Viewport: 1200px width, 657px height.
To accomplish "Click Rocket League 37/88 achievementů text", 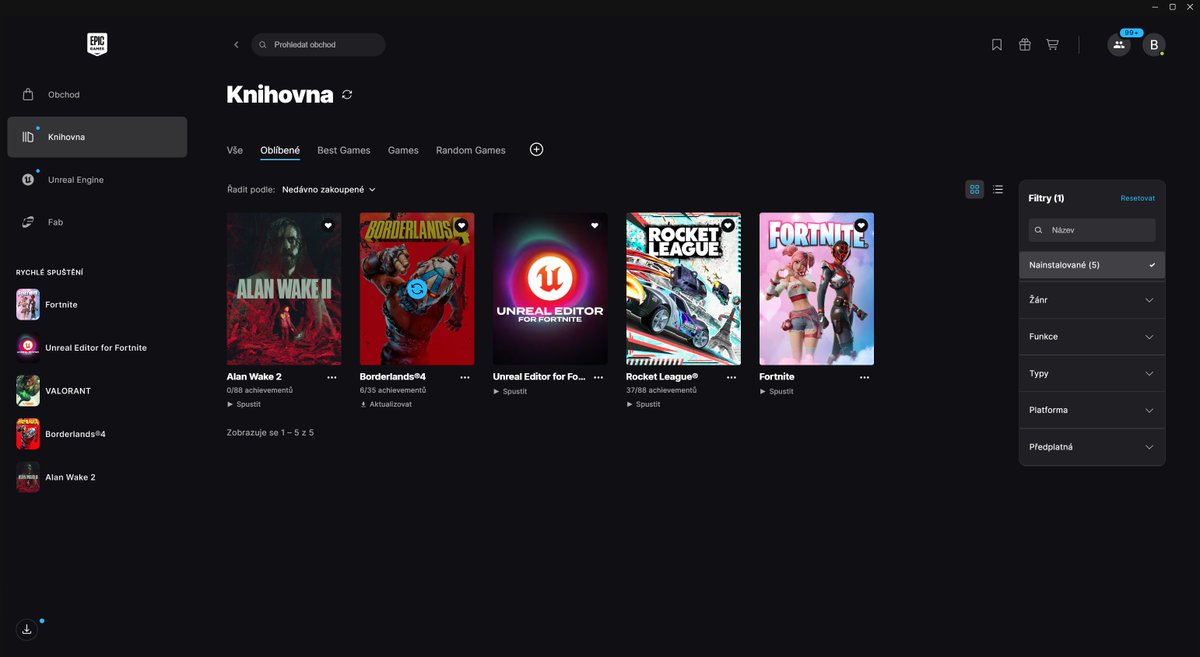I will (662, 390).
